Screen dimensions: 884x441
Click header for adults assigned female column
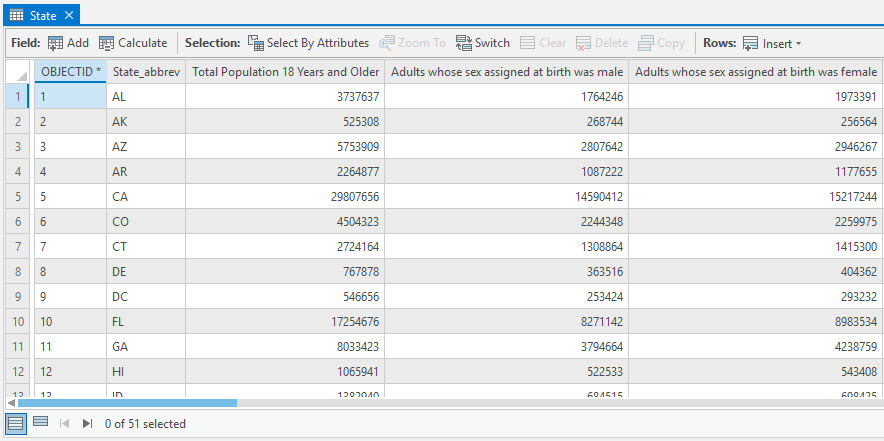pyautogui.click(x=755, y=72)
